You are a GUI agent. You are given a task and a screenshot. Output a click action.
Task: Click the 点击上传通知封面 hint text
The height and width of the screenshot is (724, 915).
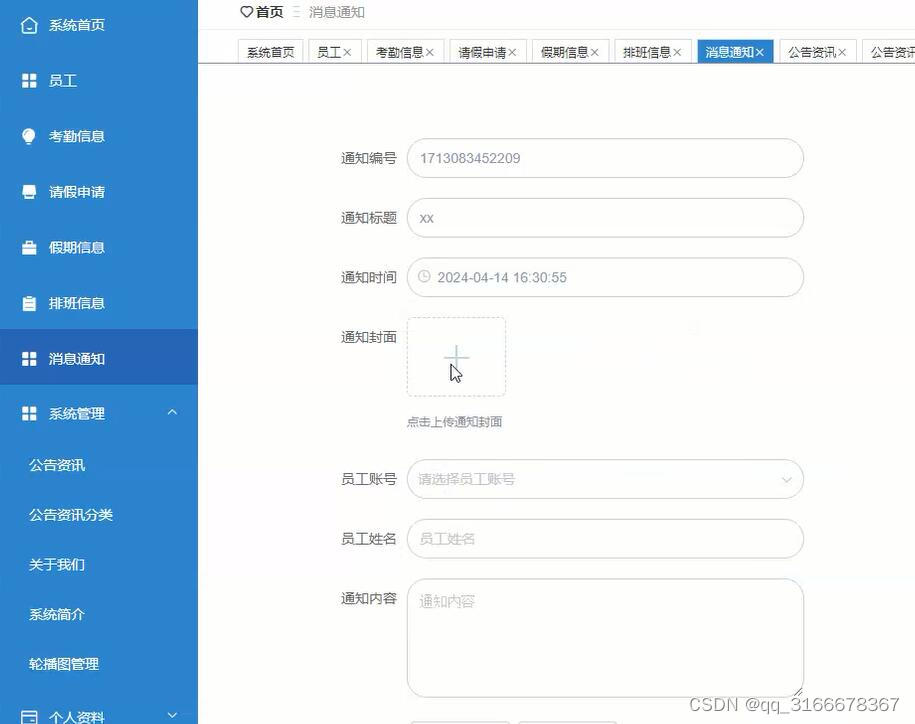coord(454,422)
